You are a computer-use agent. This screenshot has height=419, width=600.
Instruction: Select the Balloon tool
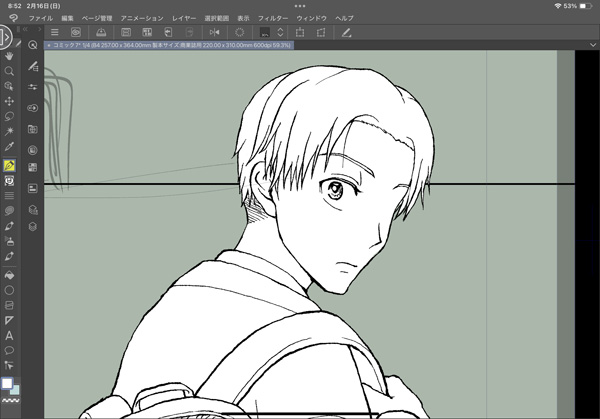click(x=9, y=350)
